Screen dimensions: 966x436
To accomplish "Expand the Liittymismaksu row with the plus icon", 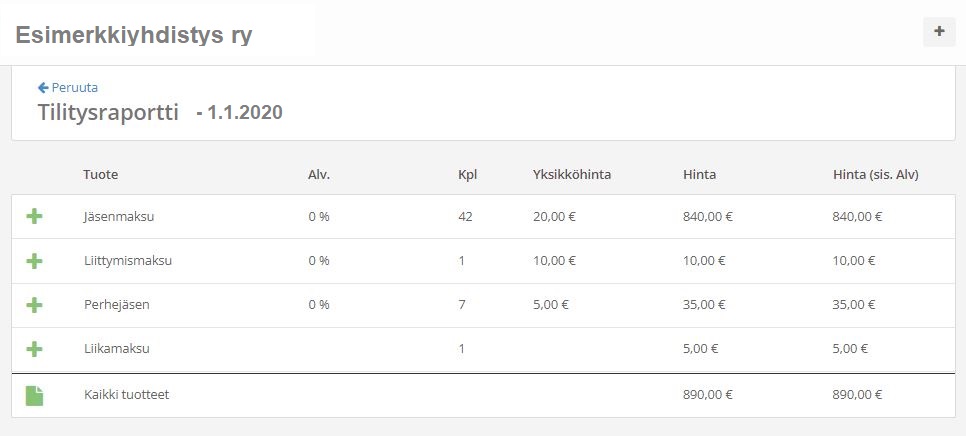I will click(x=34, y=261).
